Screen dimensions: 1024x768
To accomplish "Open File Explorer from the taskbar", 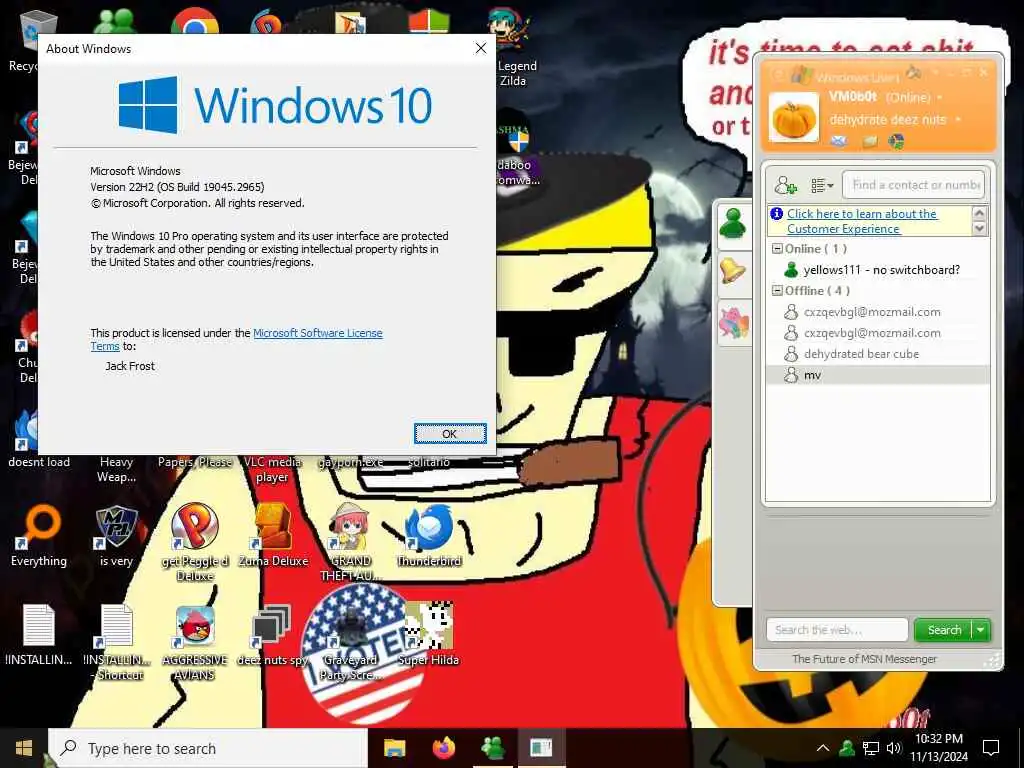I will [394, 748].
